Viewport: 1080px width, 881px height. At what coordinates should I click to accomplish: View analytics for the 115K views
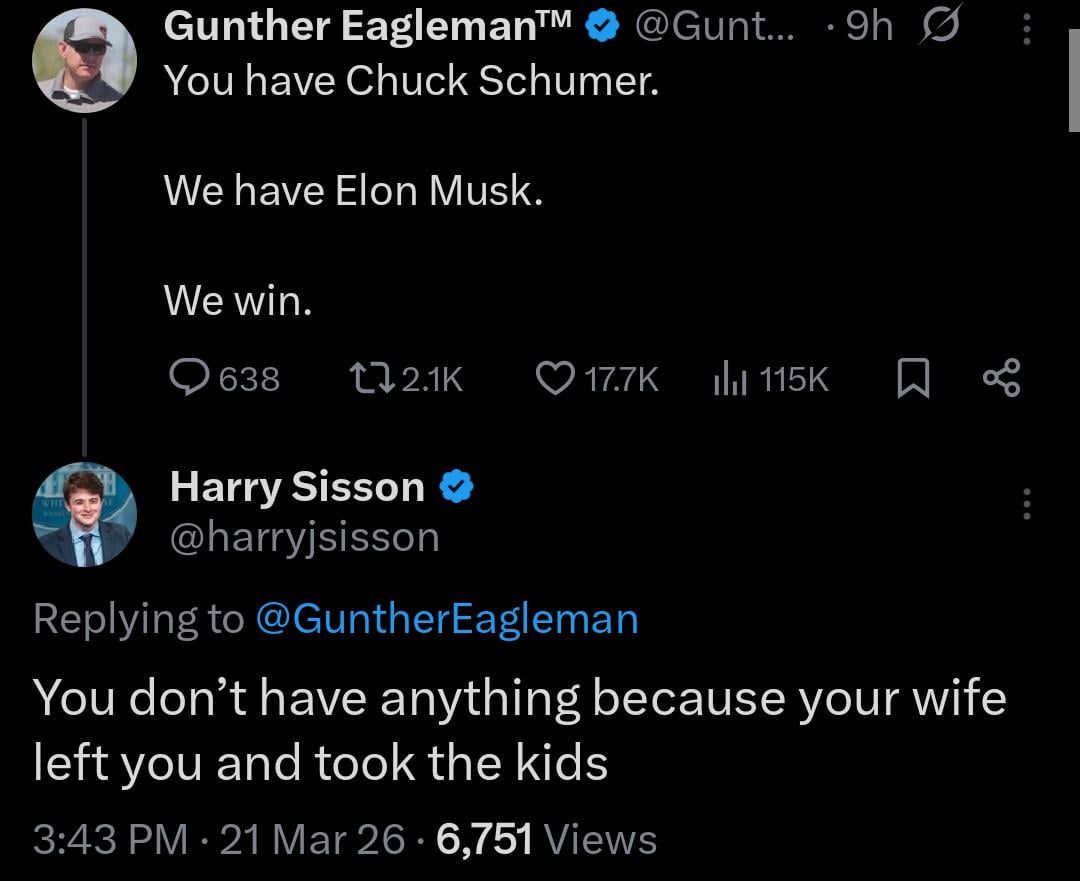pyautogui.click(x=730, y=378)
